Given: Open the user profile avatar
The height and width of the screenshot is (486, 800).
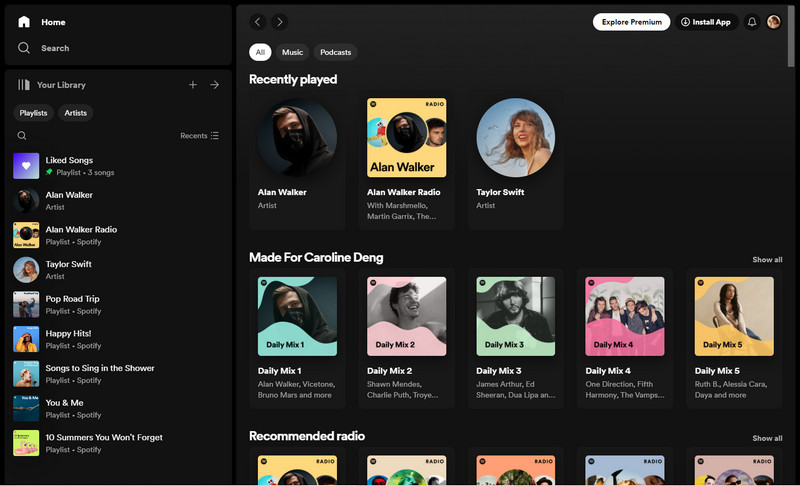Looking at the screenshot, I should point(774,22).
